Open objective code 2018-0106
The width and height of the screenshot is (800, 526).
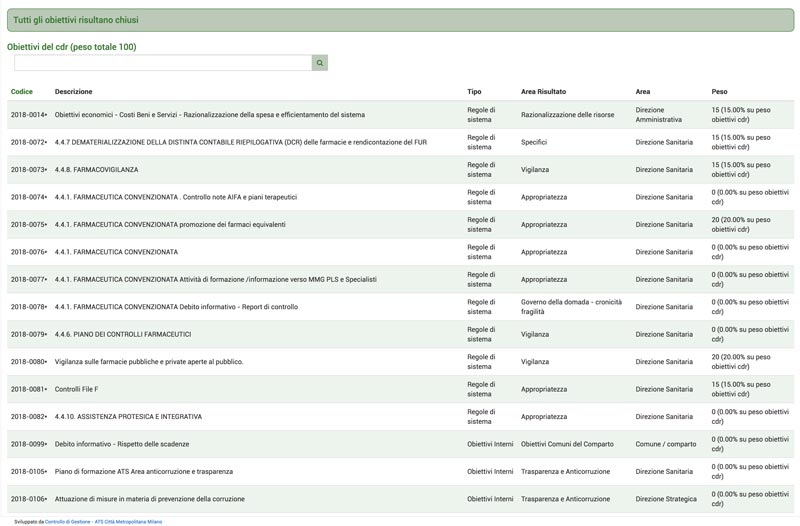pyautogui.click(x=29, y=499)
